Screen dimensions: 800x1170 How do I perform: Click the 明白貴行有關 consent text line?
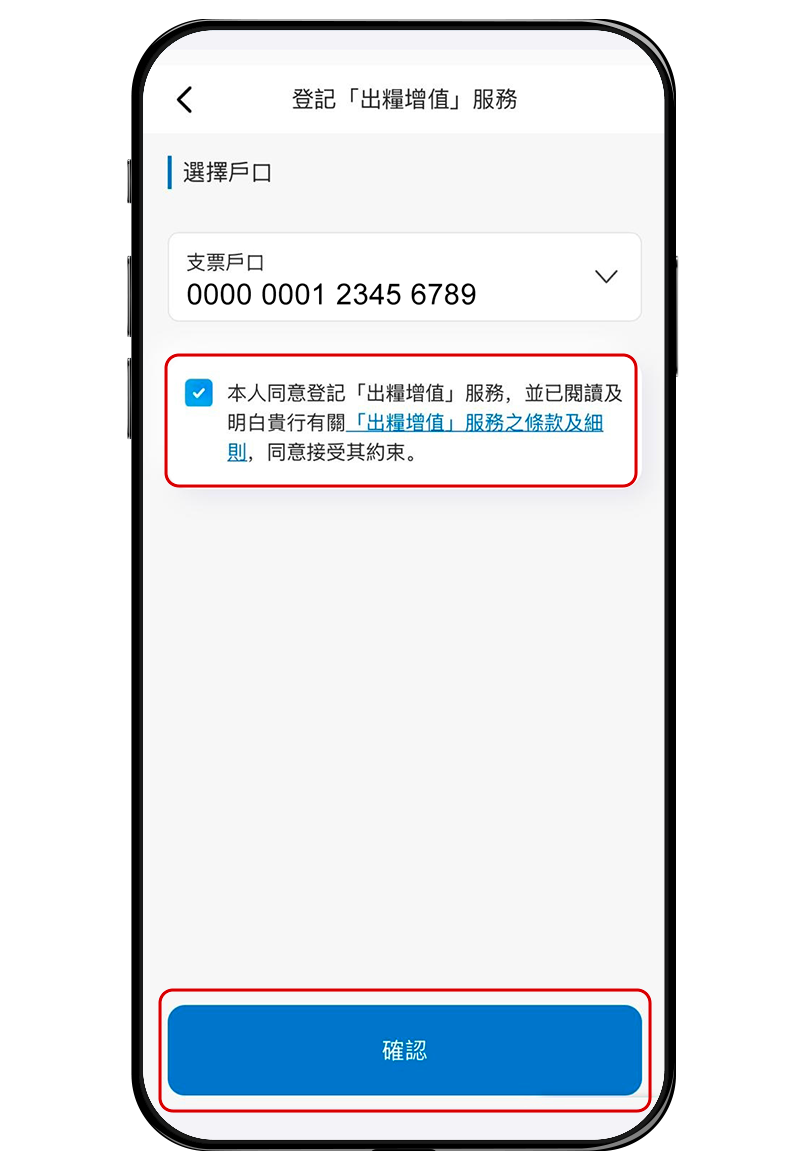[x=287, y=423]
